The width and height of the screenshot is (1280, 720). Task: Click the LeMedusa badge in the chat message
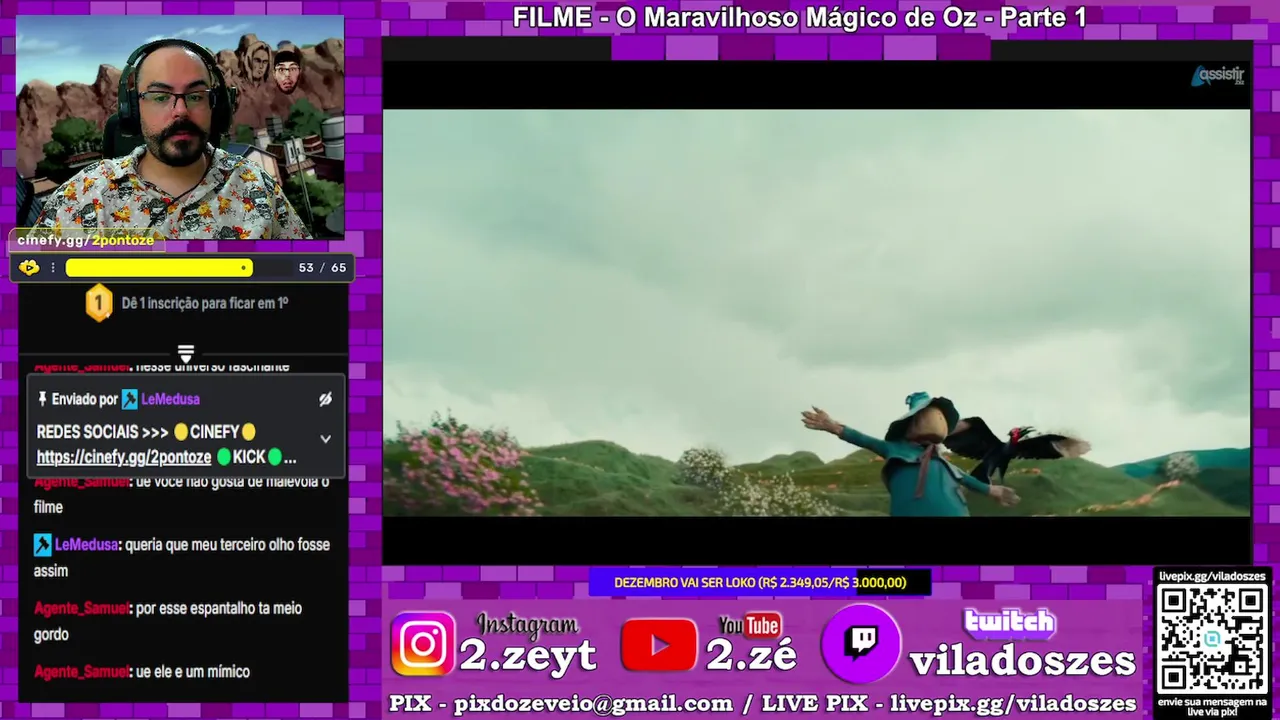click(x=42, y=545)
